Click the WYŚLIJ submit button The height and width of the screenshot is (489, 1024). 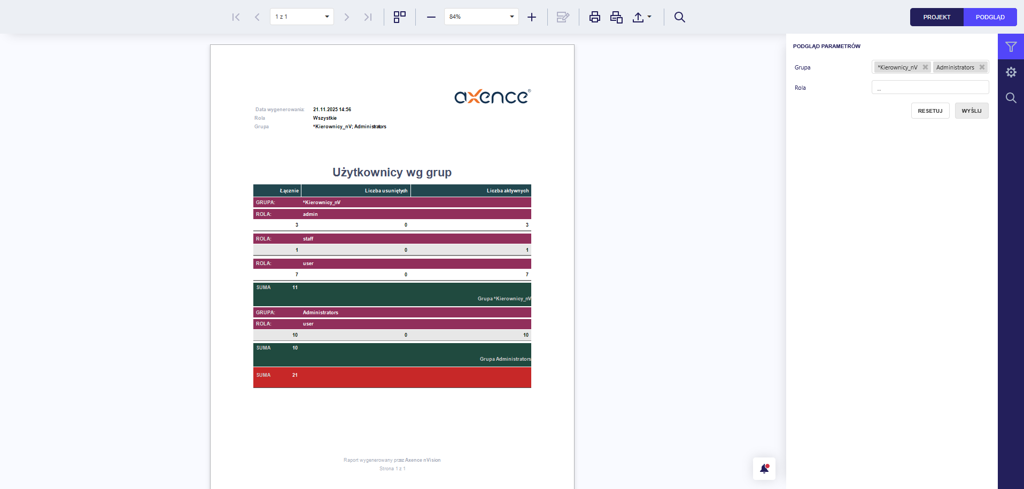point(971,111)
